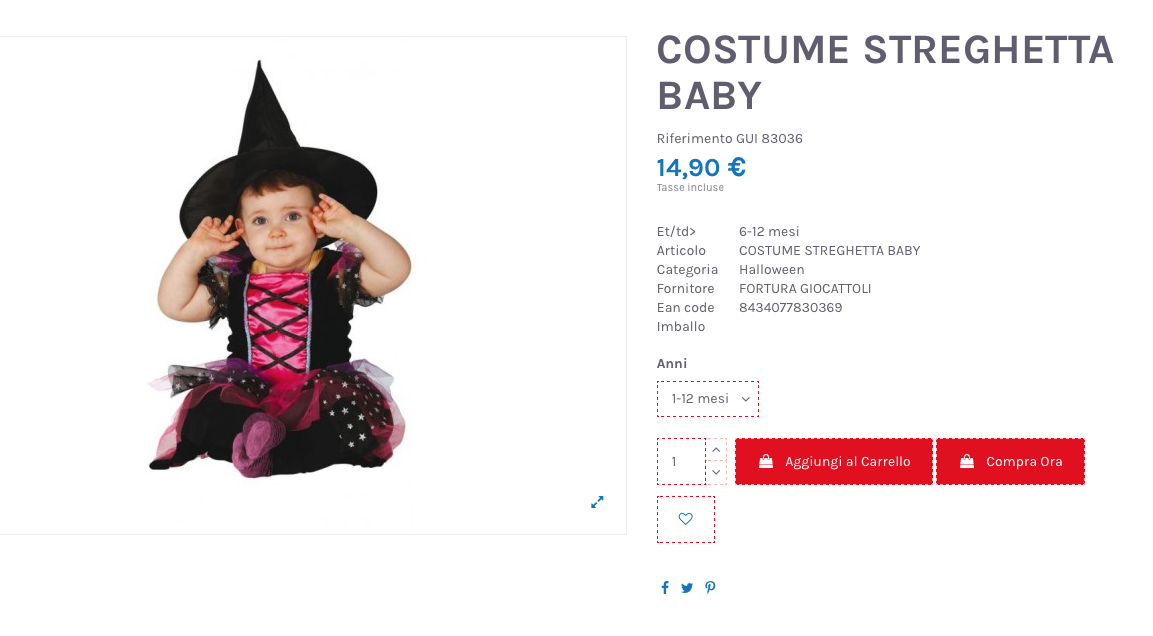
Task: Pin product on Pinterest
Action: pyautogui.click(x=710, y=588)
